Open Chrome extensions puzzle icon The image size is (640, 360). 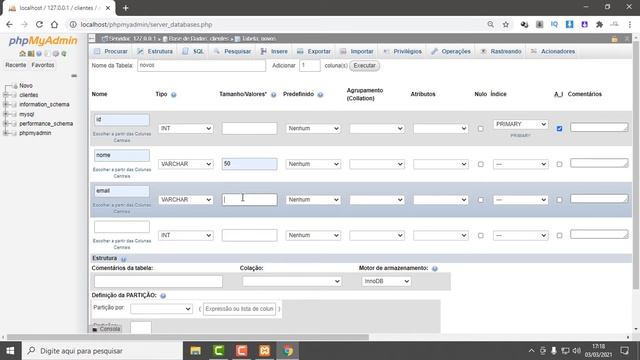[599, 24]
